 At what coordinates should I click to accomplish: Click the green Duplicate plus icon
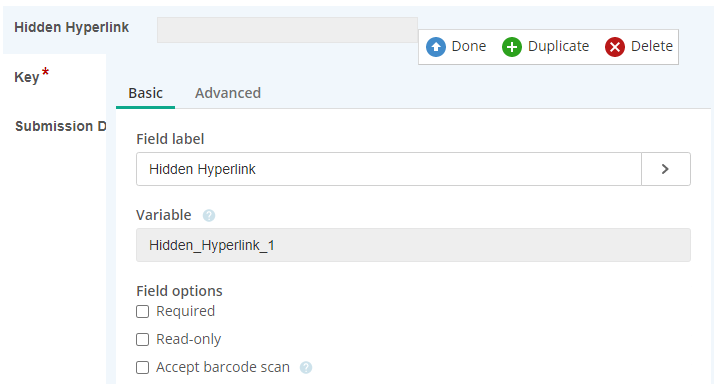pos(512,47)
